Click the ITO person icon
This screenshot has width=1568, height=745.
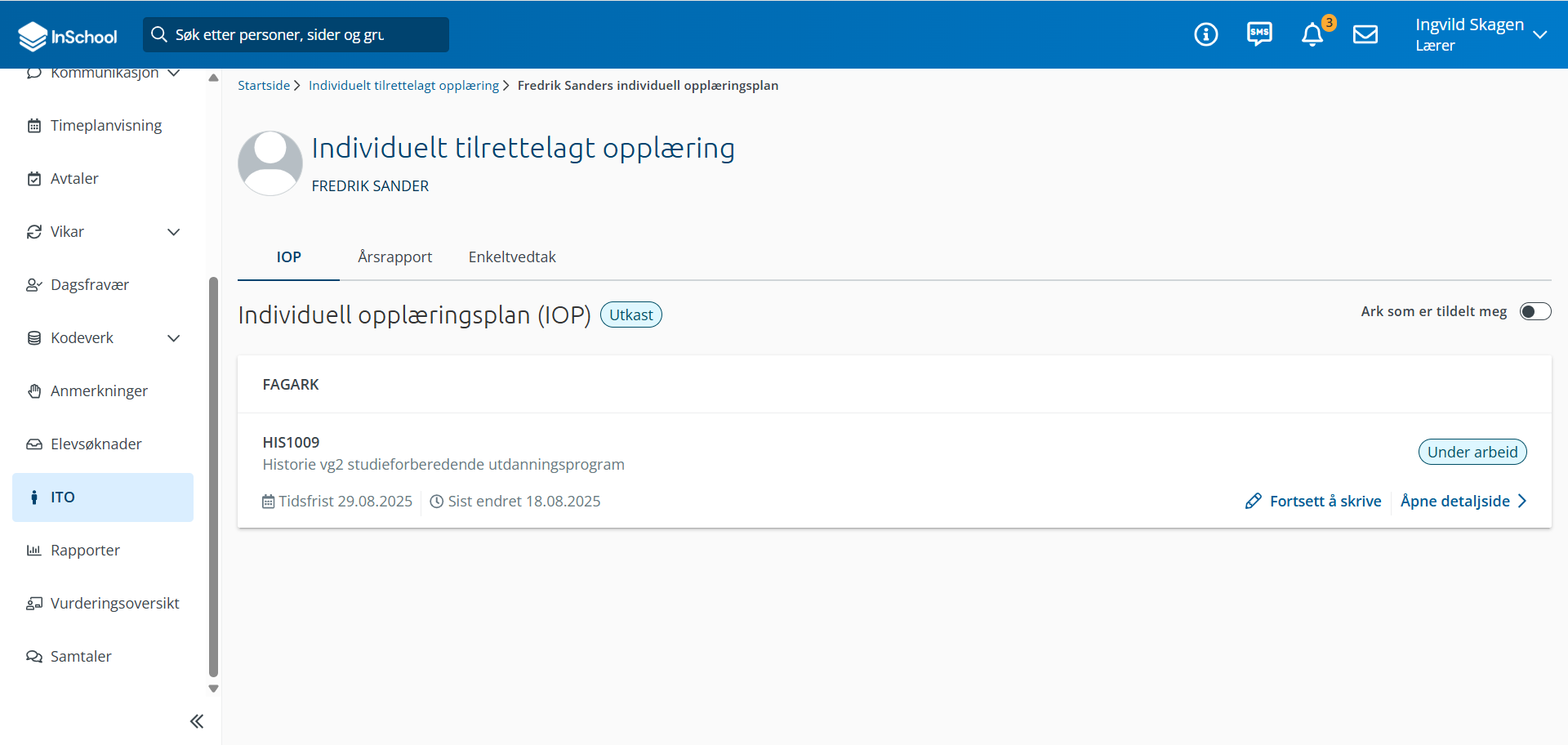coord(34,497)
